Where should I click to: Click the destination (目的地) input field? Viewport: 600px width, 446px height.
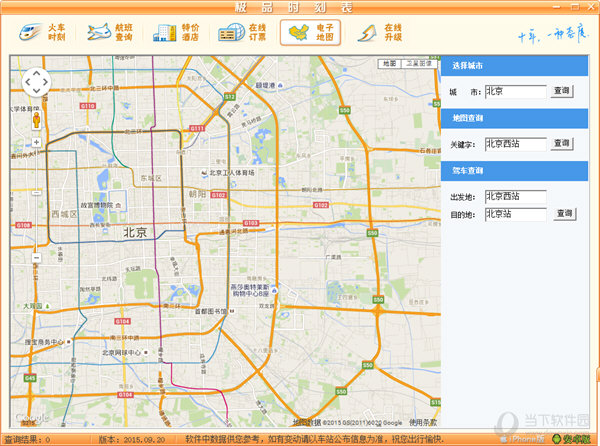coord(515,214)
